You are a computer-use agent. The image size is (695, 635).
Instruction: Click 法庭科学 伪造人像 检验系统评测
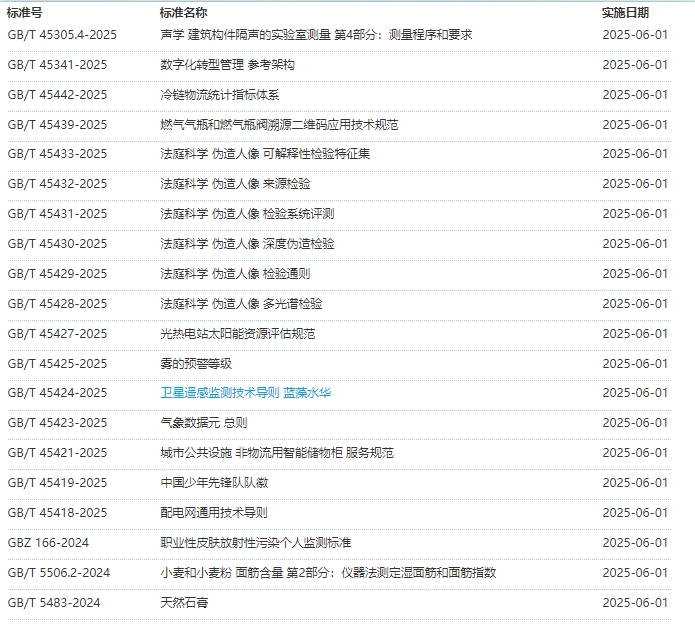[247, 214]
